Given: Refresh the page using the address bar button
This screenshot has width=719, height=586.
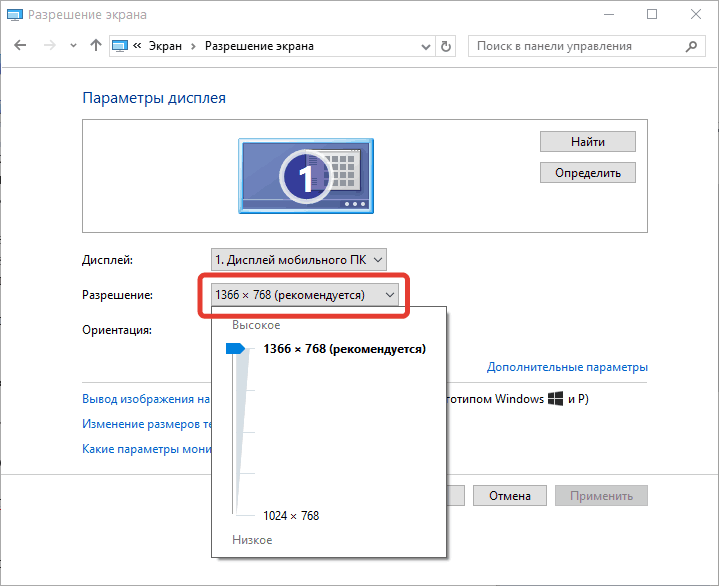Looking at the screenshot, I should 446,46.
